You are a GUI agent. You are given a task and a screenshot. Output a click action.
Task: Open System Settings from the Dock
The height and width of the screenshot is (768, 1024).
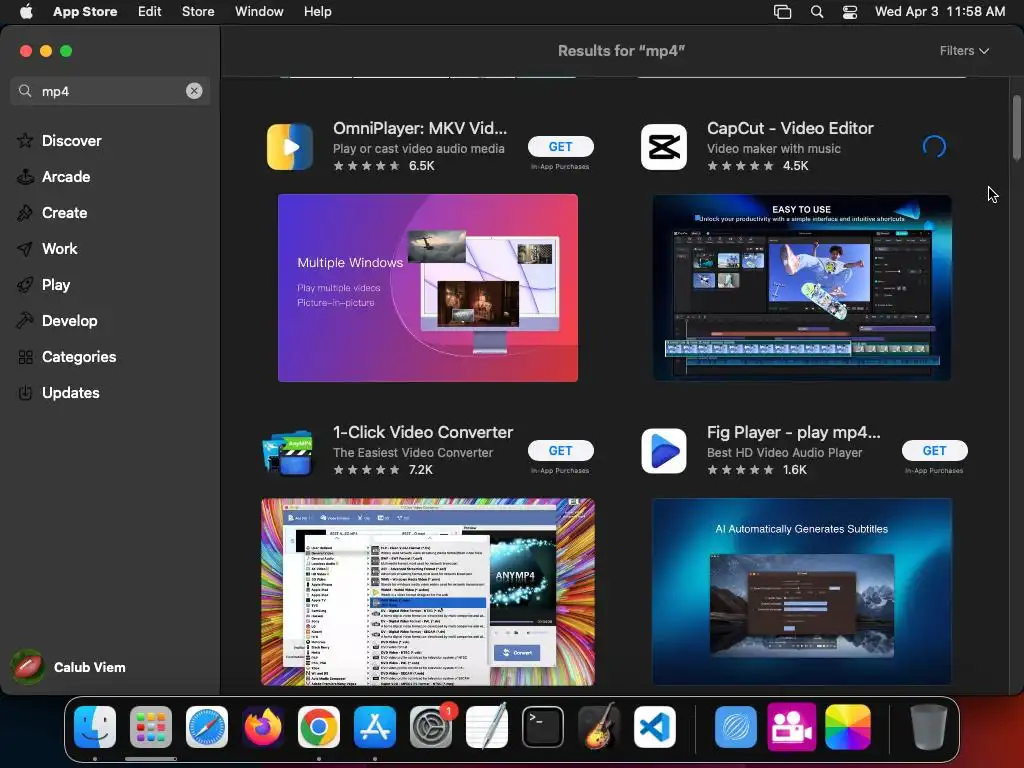tap(431, 727)
